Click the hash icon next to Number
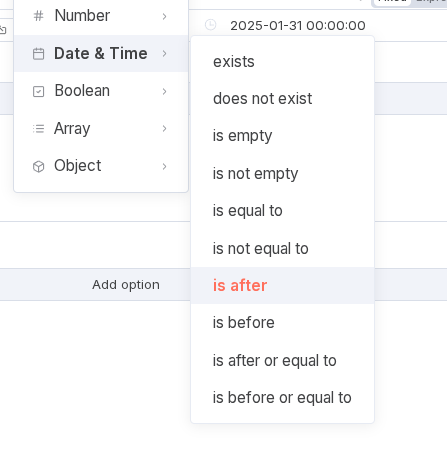 point(38,16)
